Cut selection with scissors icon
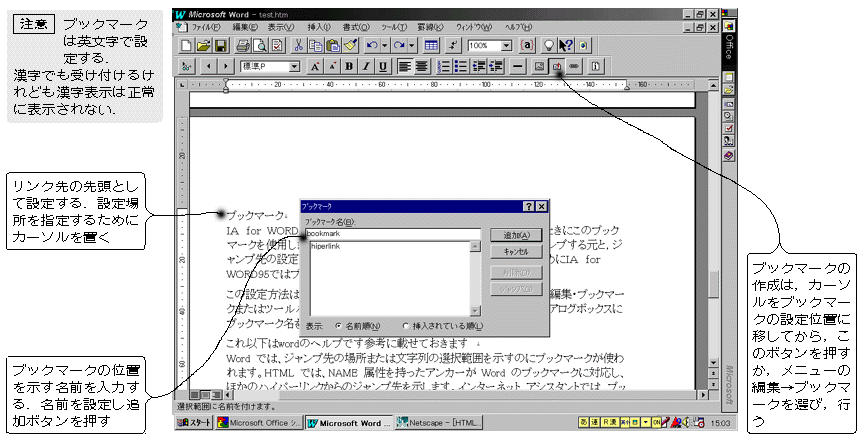 pyautogui.click(x=298, y=45)
